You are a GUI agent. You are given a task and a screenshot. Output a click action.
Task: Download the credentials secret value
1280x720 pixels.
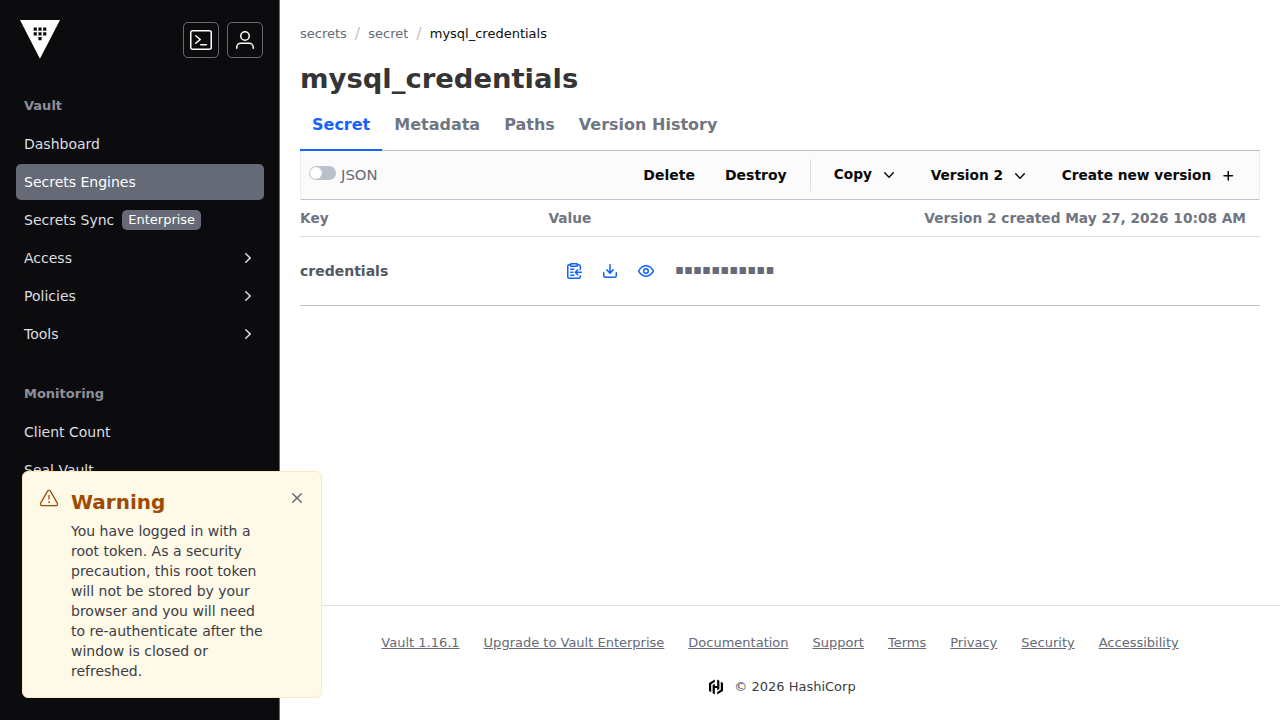[610, 271]
